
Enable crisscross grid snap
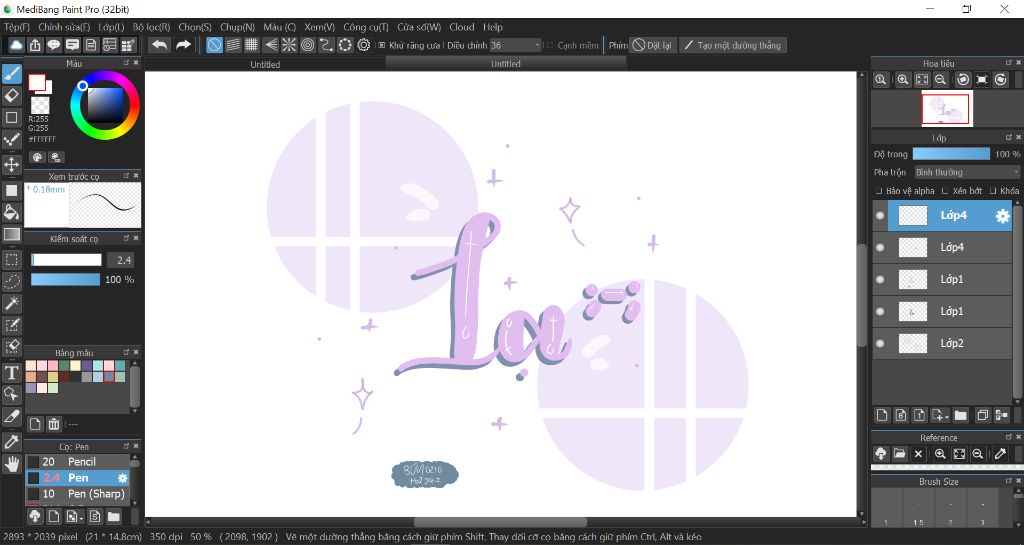tap(251, 45)
